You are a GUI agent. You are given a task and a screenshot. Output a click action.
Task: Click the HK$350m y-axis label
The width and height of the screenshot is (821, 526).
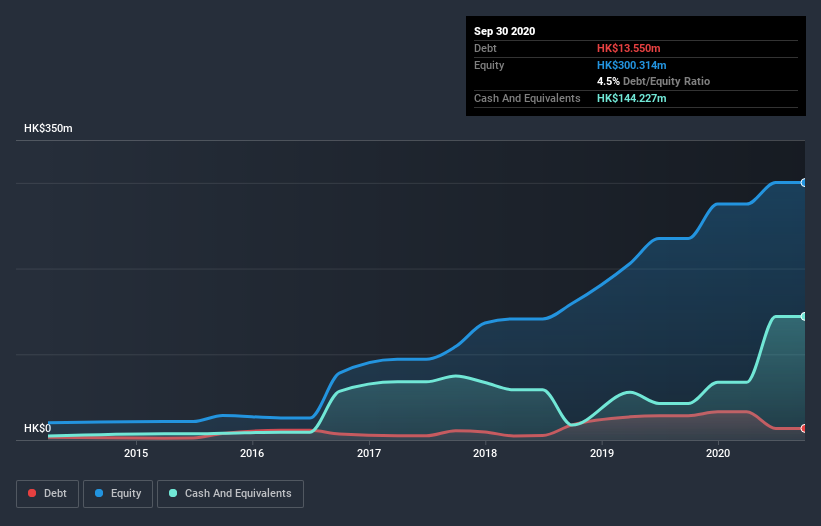pos(48,128)
